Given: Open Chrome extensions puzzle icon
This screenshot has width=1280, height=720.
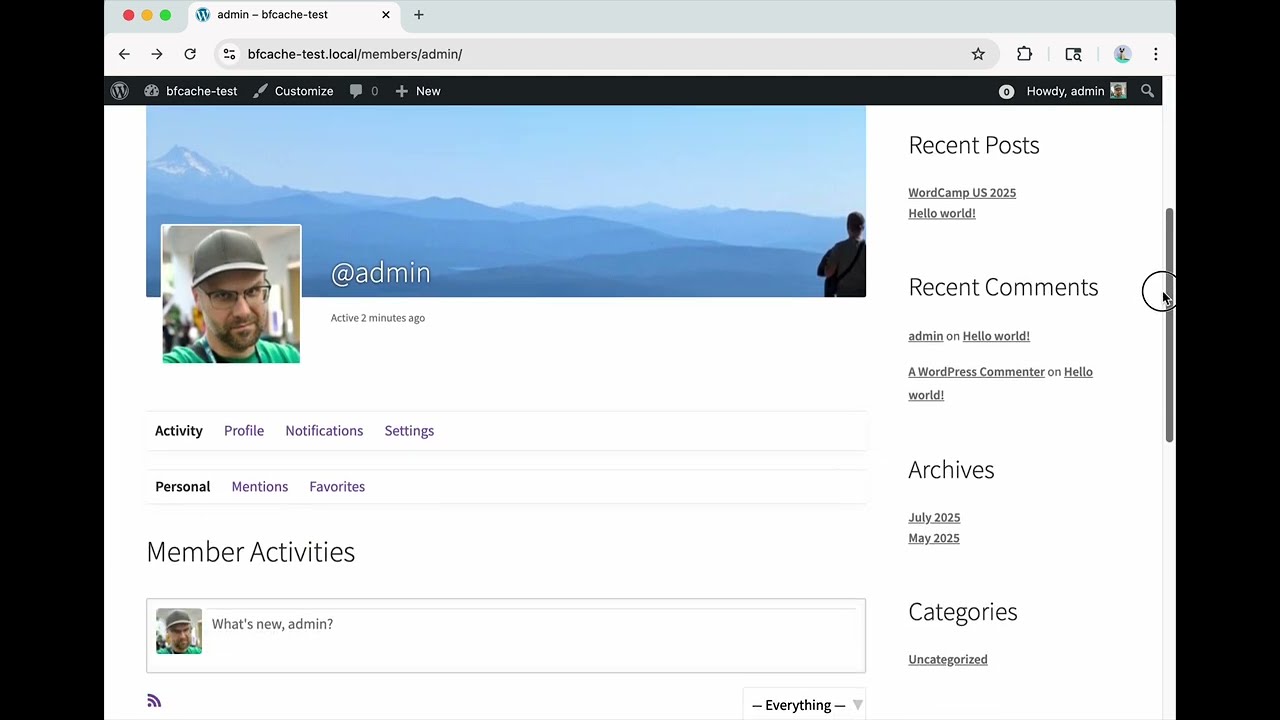Looking at the screenshot, I should tap(1024, 54).
